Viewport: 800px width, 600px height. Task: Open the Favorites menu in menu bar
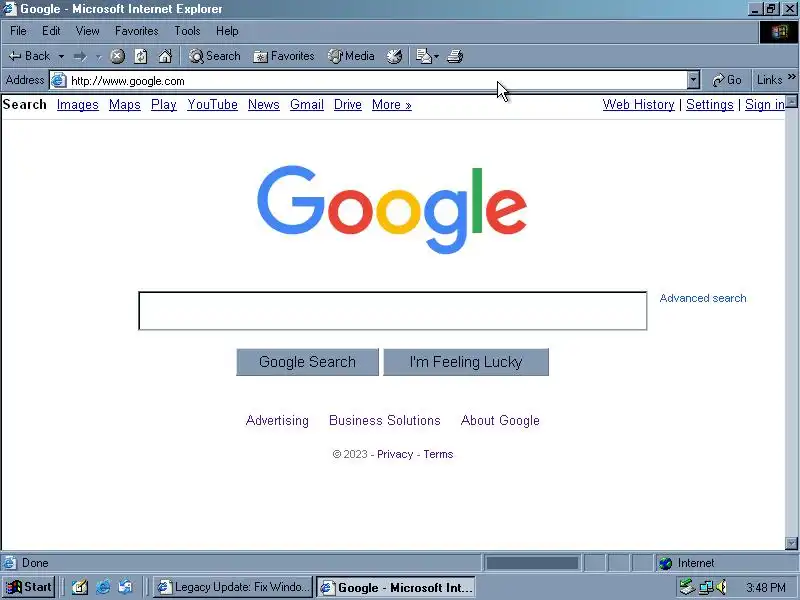[137, 31]
